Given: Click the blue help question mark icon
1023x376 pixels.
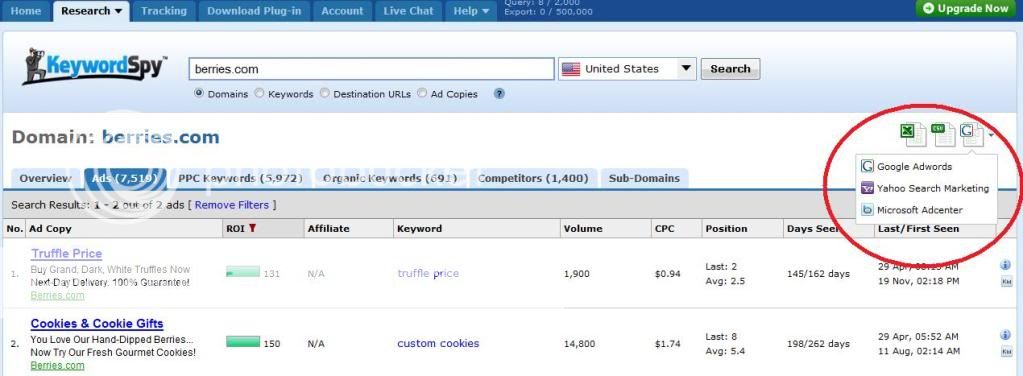Looking at the screenshot, I should [x=499, y=93].
